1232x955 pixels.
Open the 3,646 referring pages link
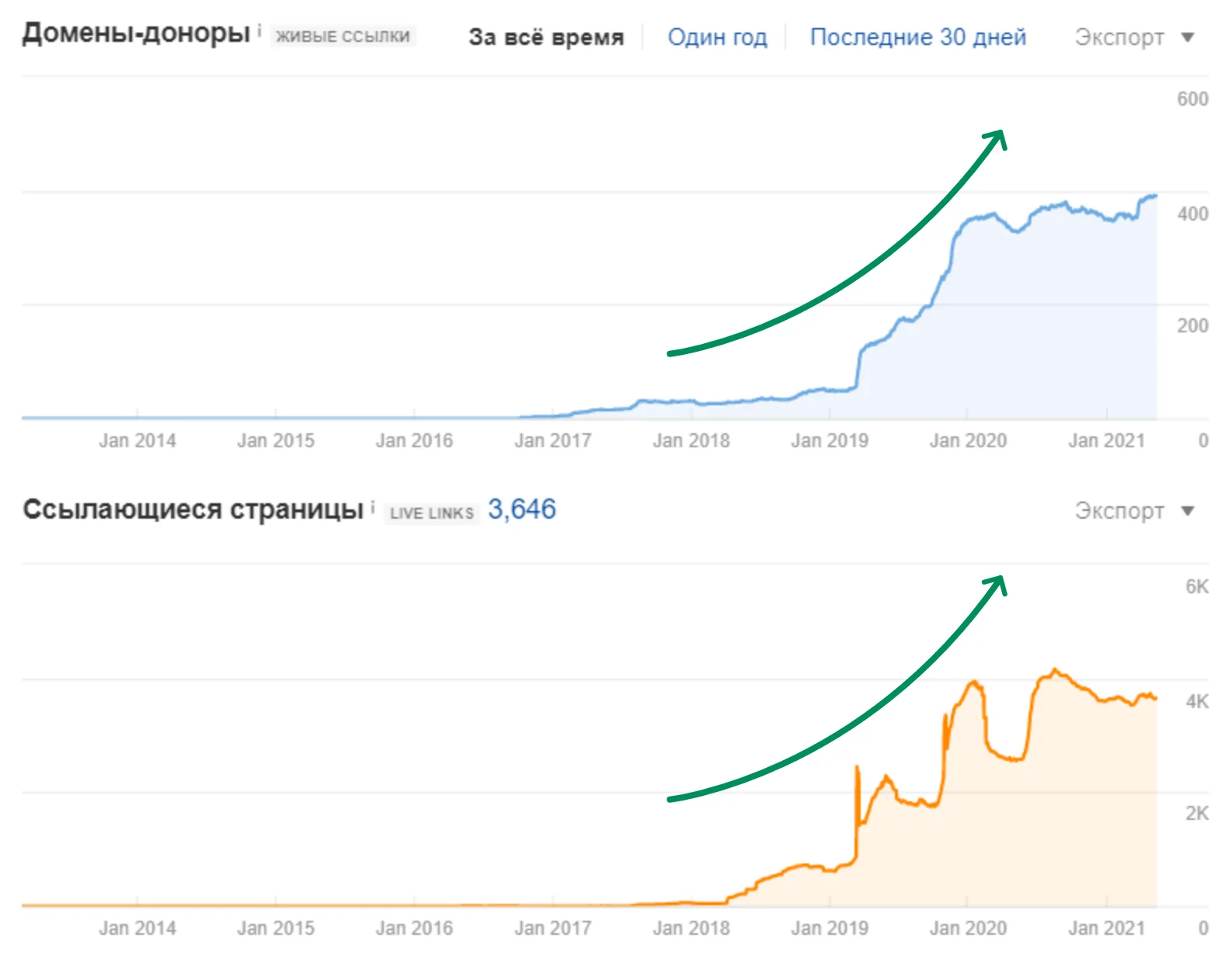point(521,509)
